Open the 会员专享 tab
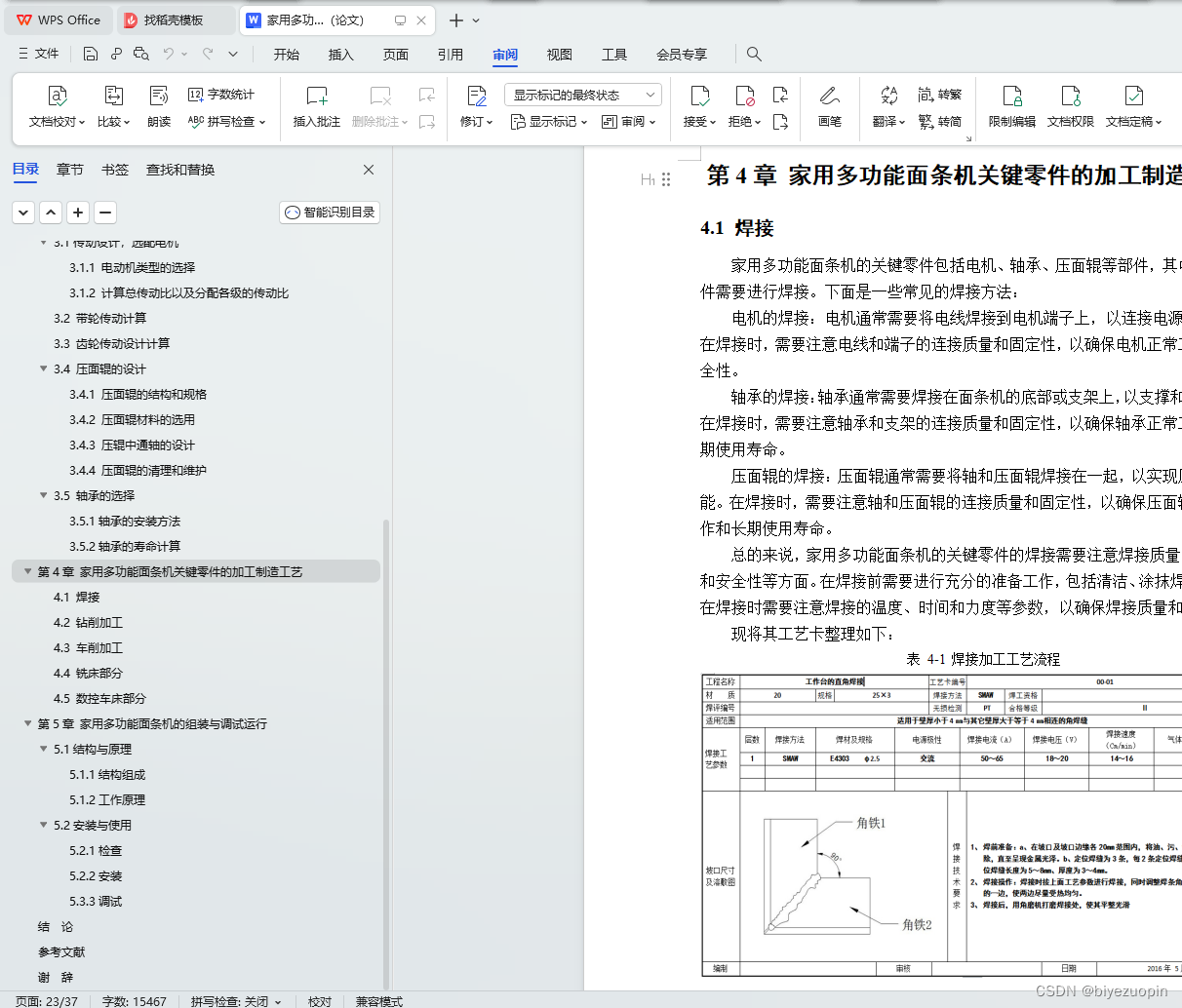Screen dimensions: 1182x1008 [x=682, y=55]
